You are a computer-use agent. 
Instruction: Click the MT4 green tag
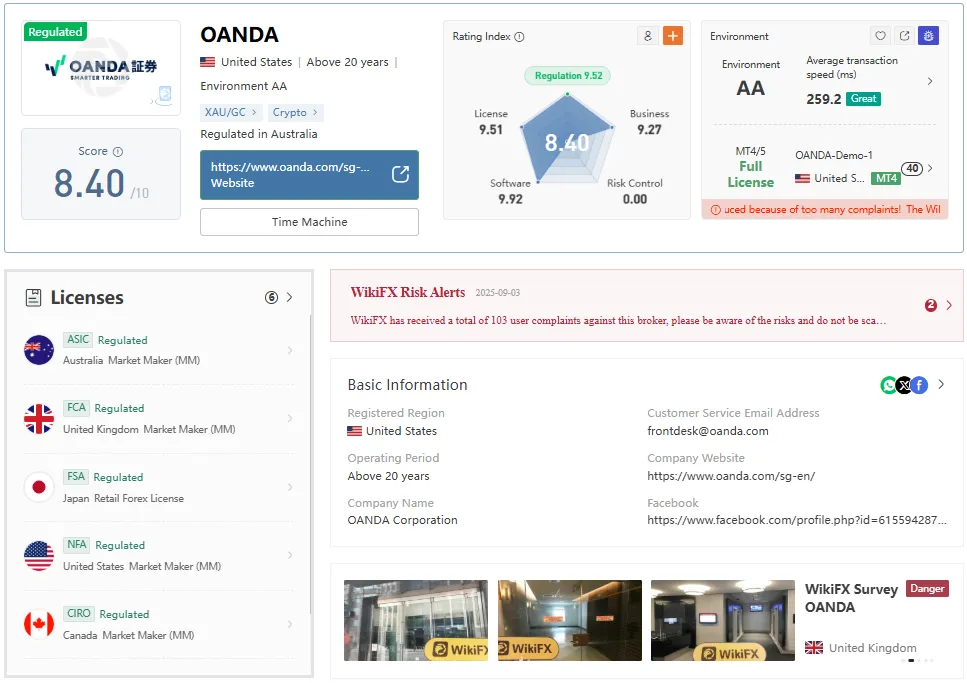coord(886,178)
